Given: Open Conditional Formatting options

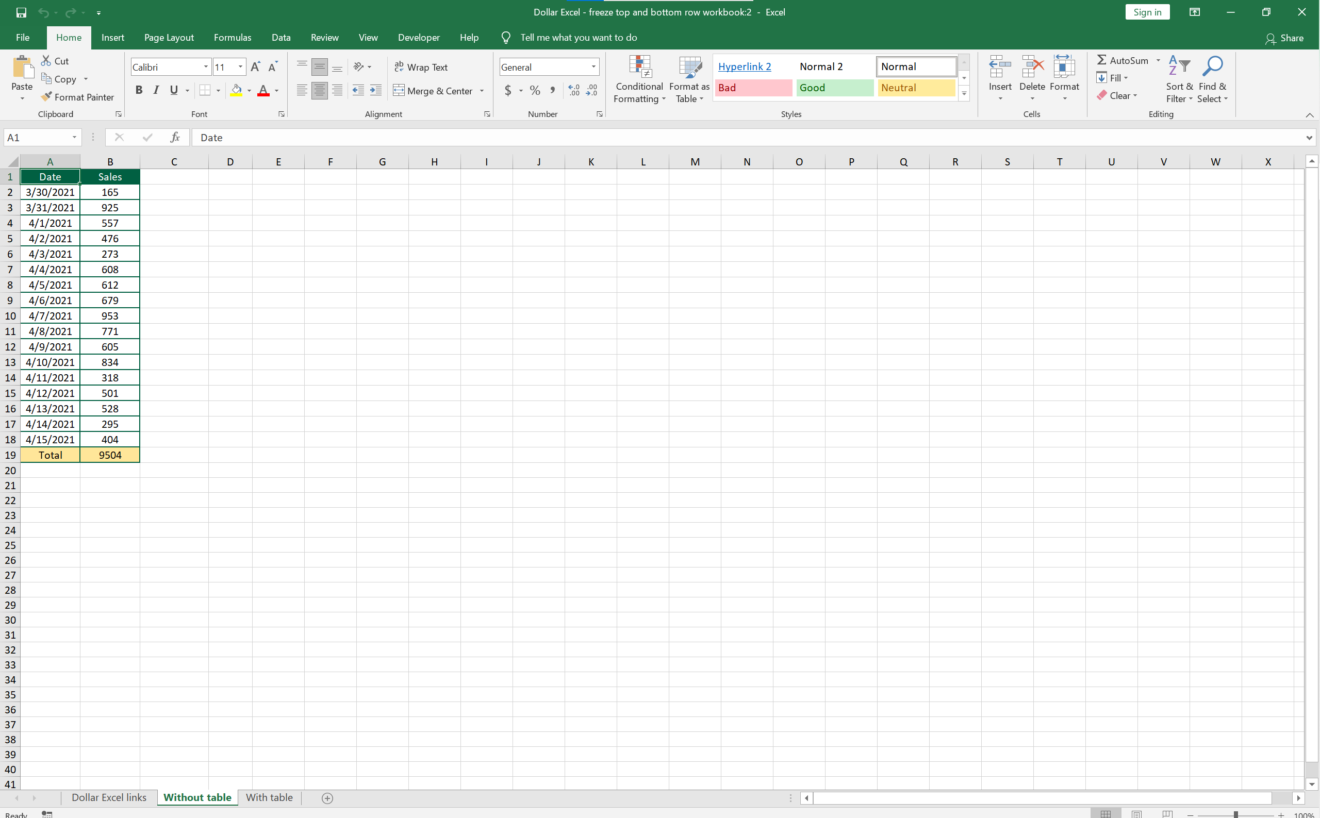Looking at the screenshot, I should 639,80.
